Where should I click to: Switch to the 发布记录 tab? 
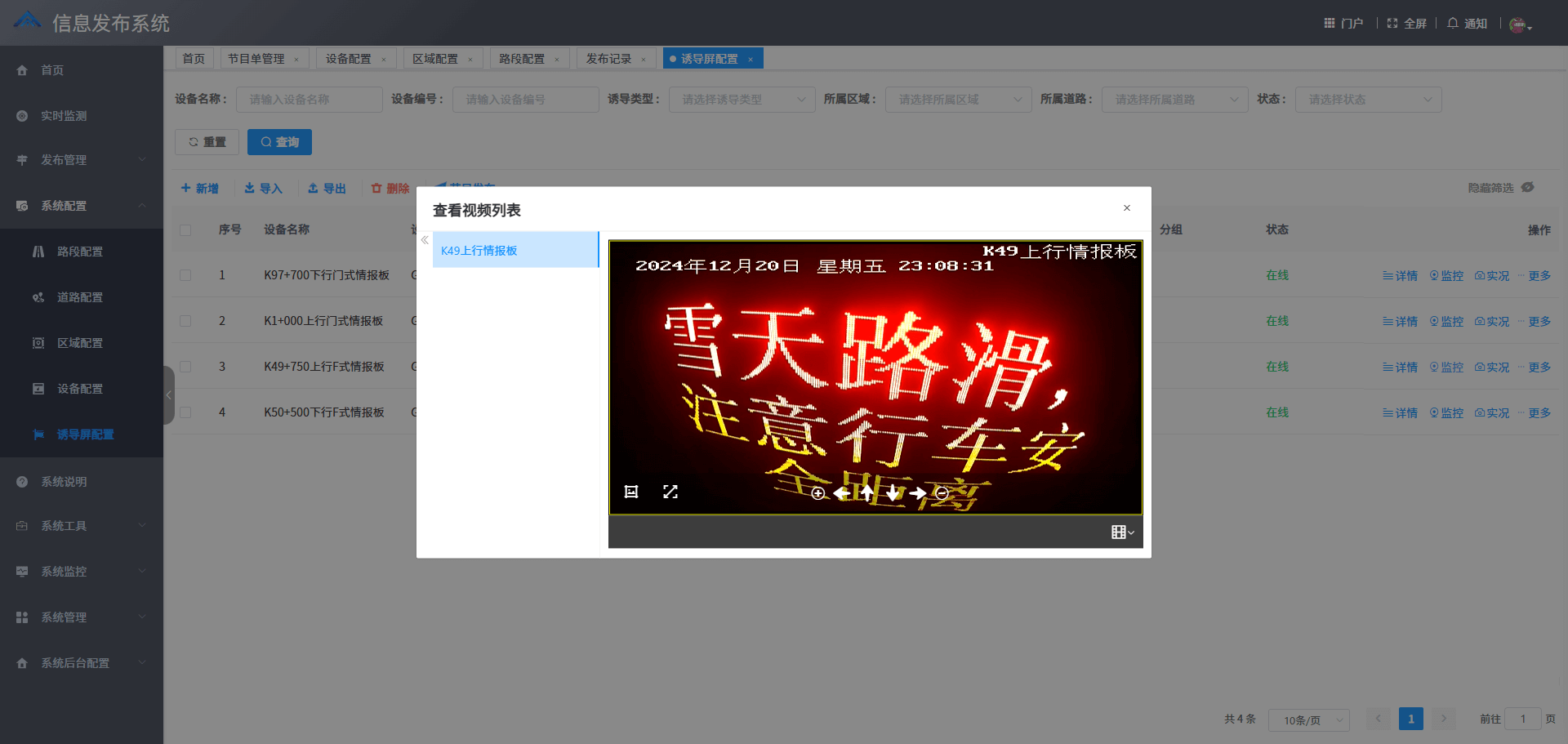pyautogui.click(x=609, y=58)
